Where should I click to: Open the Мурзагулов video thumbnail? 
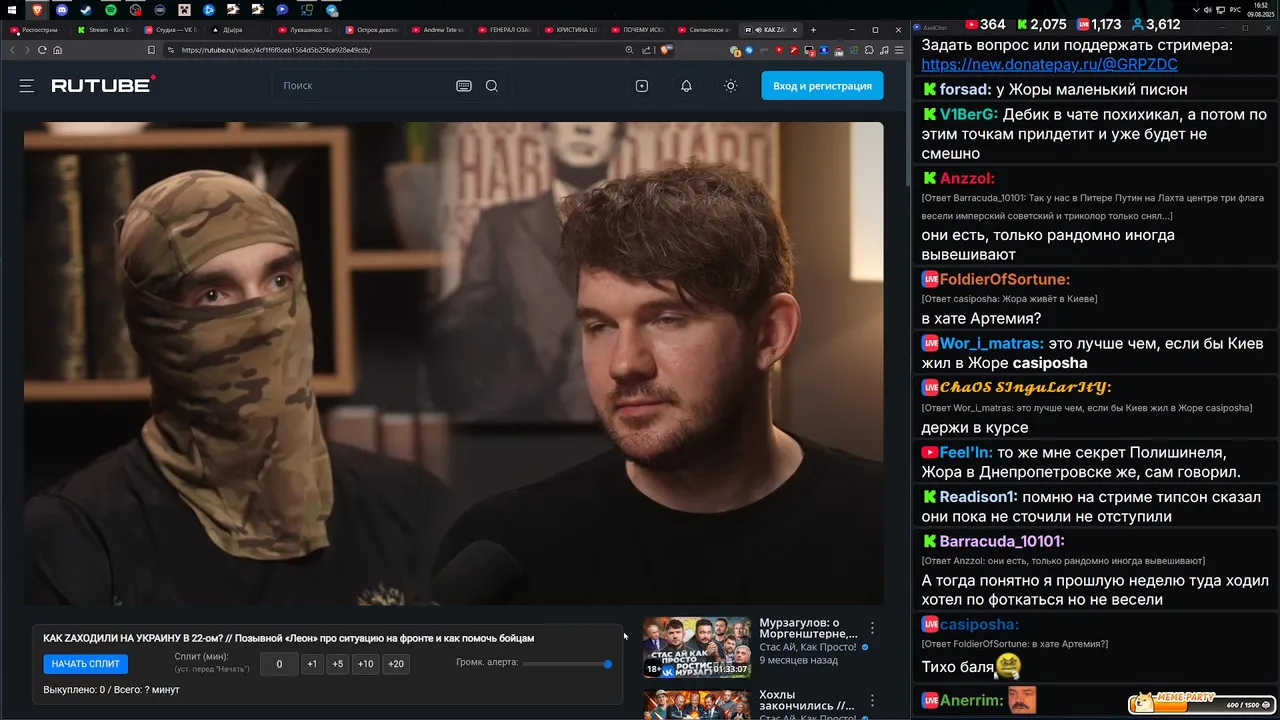697,647
